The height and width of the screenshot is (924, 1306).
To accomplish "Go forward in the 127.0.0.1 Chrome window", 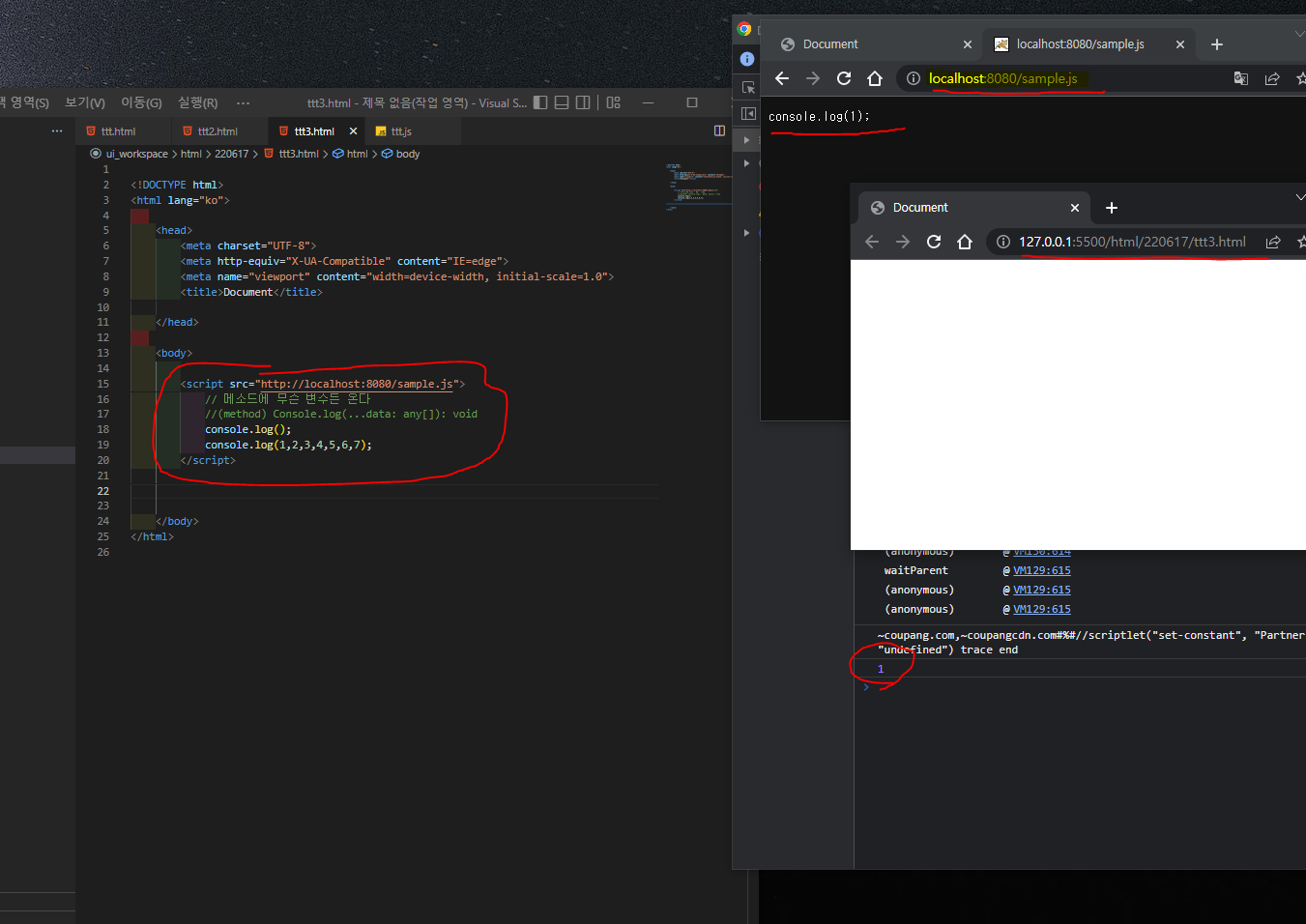I will coord(903,242).
